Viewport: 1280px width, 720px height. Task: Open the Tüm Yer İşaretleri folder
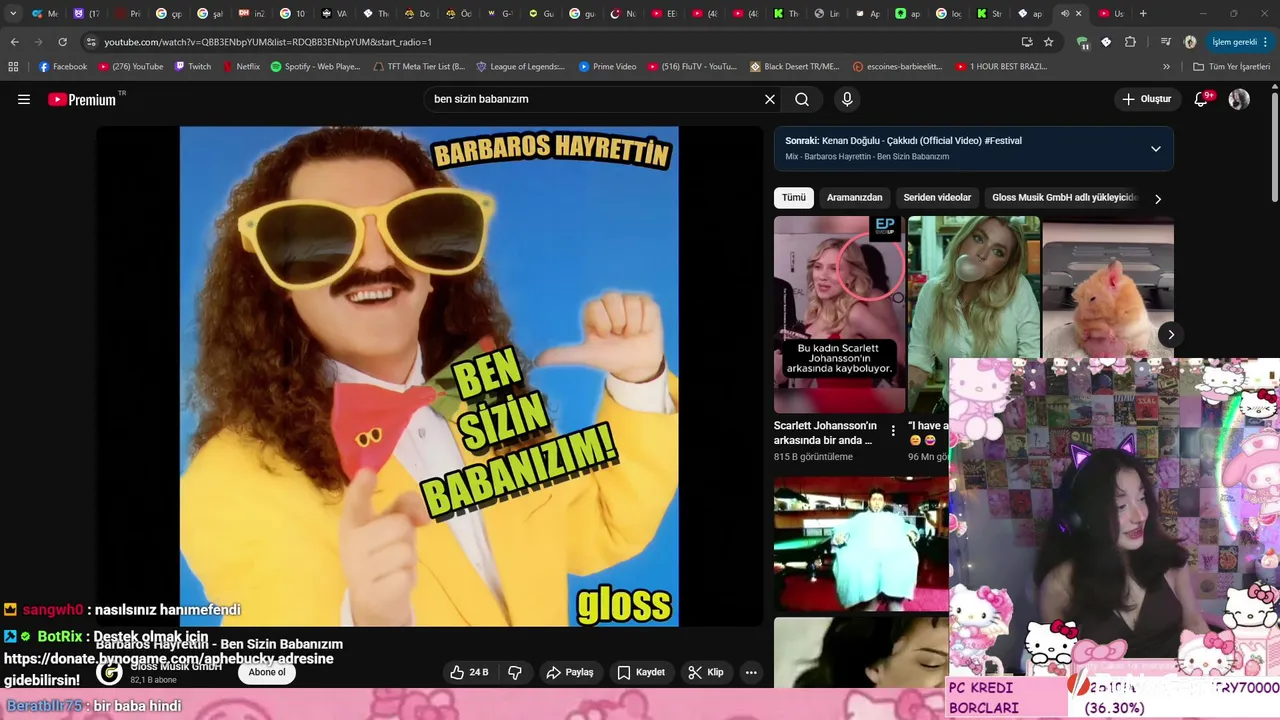click(1232, 67)
